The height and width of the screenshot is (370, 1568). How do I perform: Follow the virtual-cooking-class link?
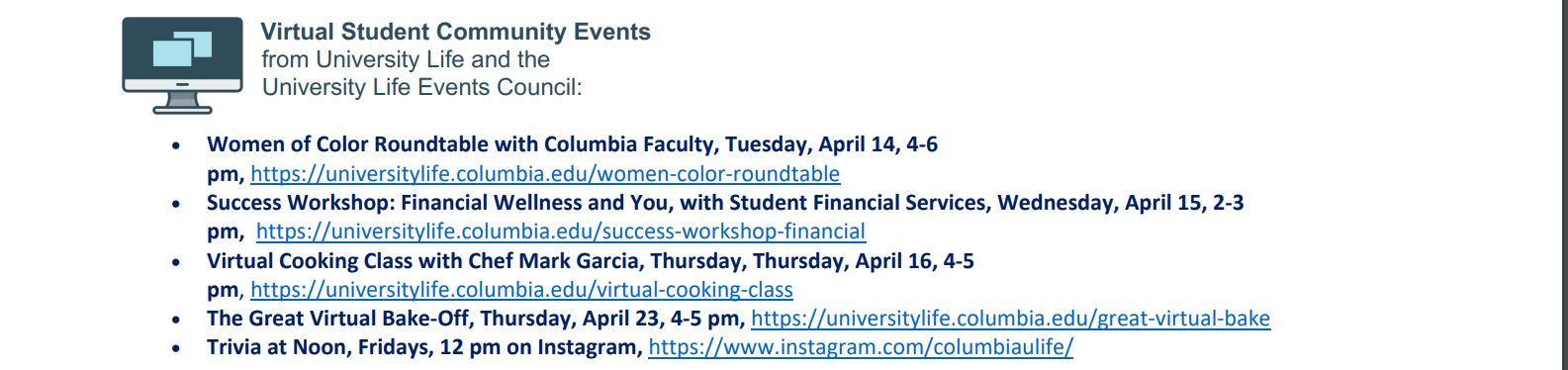pyautogui.click(x=521, y=290)
